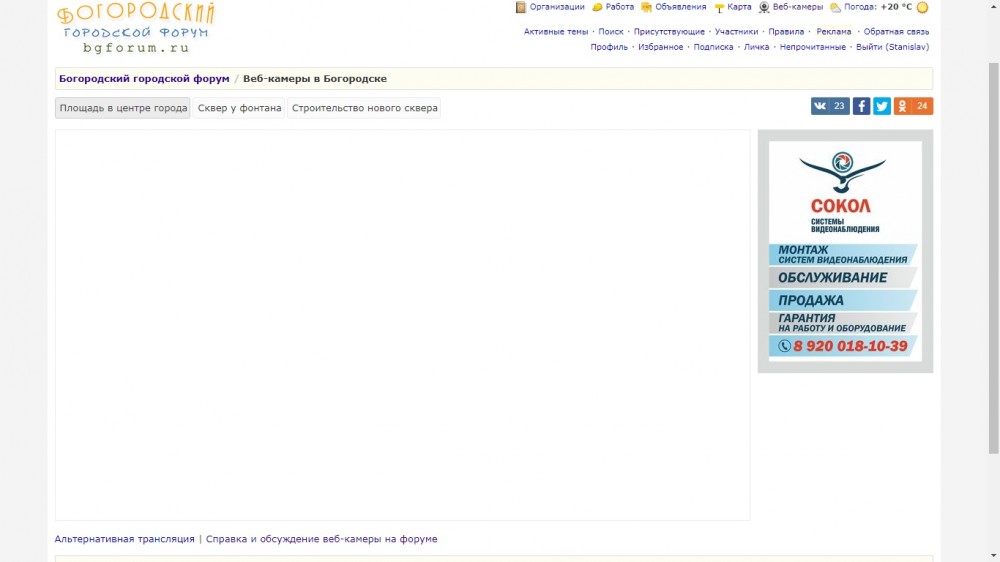The width and height of the screenshot is (1000, 562).
Task: Switch to the Сквер у фонтана camera
Action: click(x=239, y=108)
